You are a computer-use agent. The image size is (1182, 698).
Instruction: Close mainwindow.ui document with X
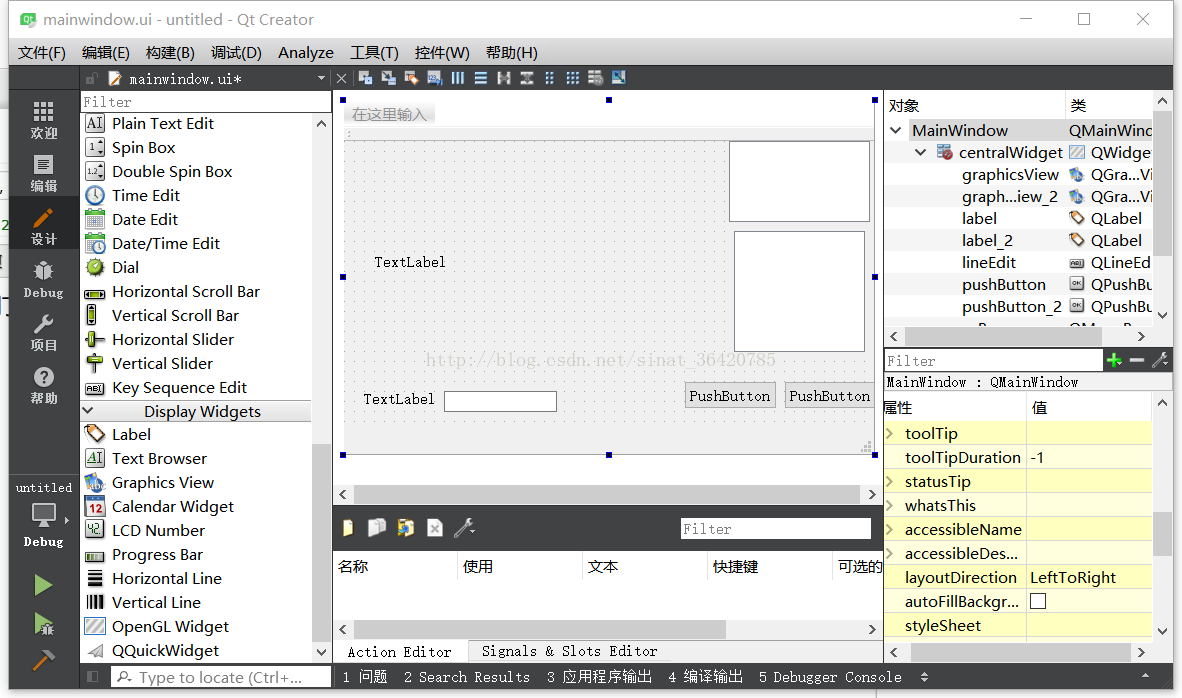[x=341, y=78]
